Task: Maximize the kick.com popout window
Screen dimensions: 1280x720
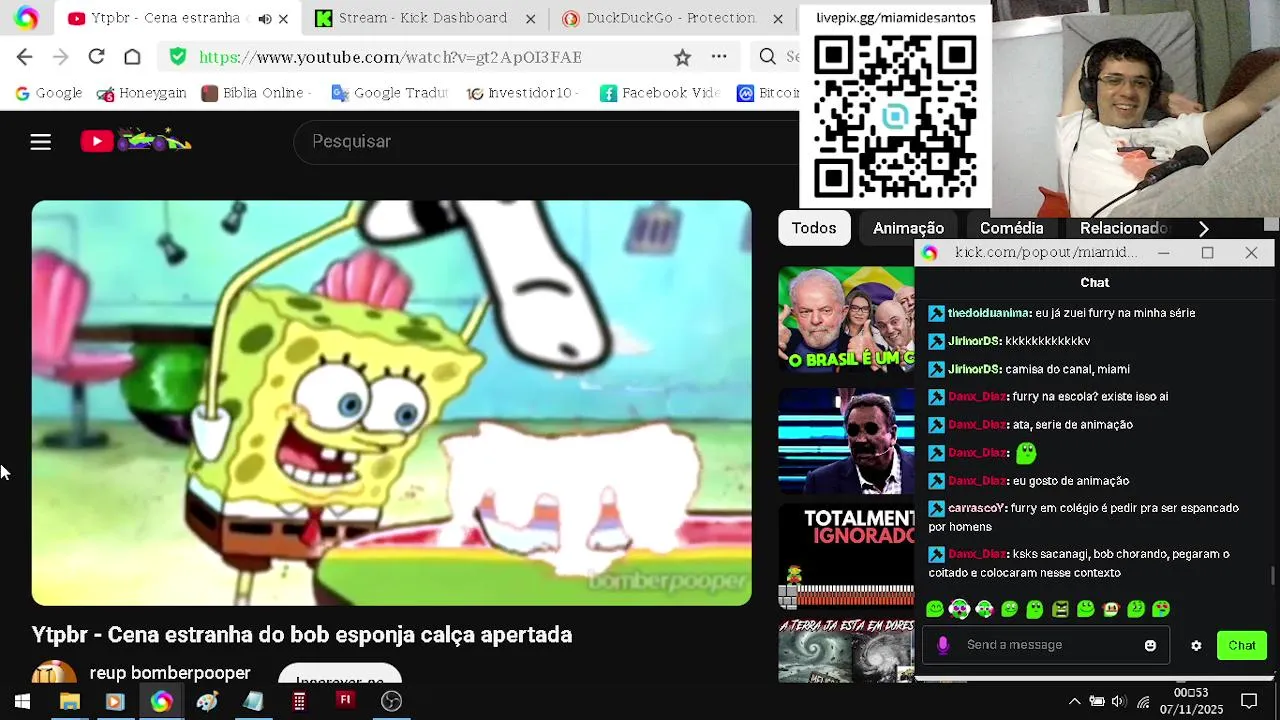Action: [x=1207, y=253]
